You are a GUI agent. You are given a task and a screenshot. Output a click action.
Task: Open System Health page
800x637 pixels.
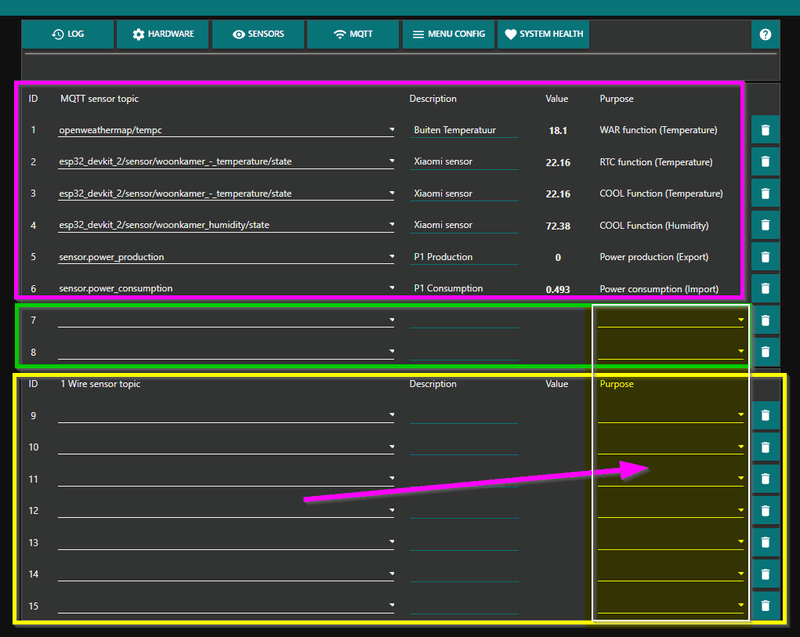tap(543, 34)
